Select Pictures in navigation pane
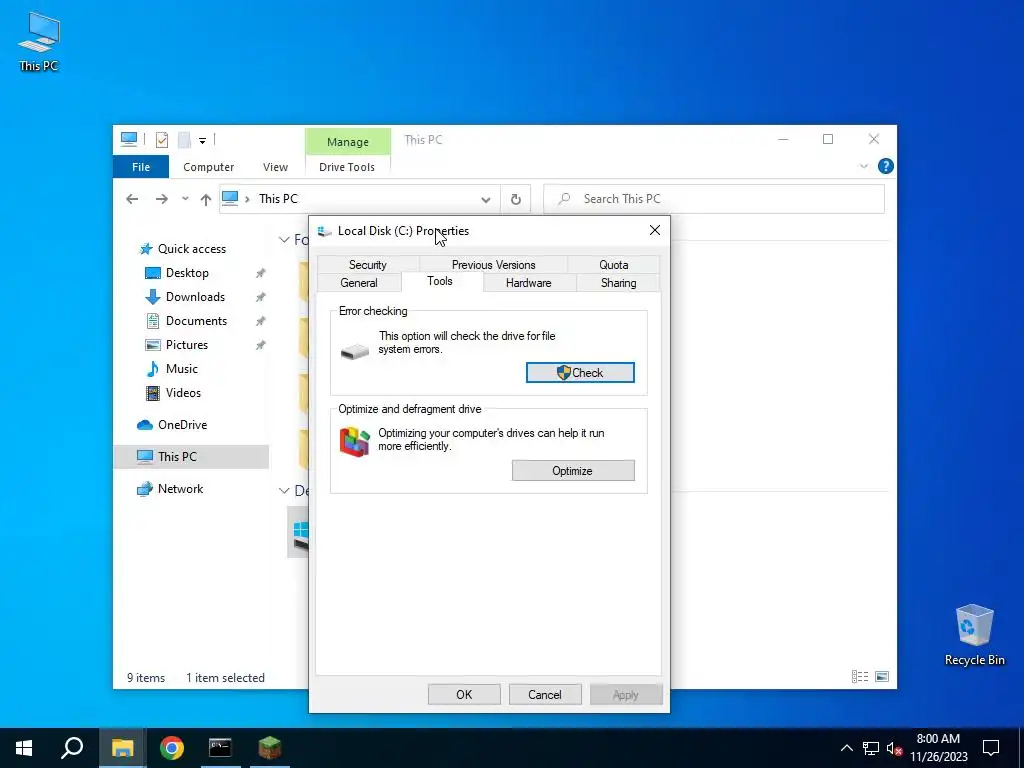The image size is (1024, 768). pyautogui.click(x=176, y=345)
